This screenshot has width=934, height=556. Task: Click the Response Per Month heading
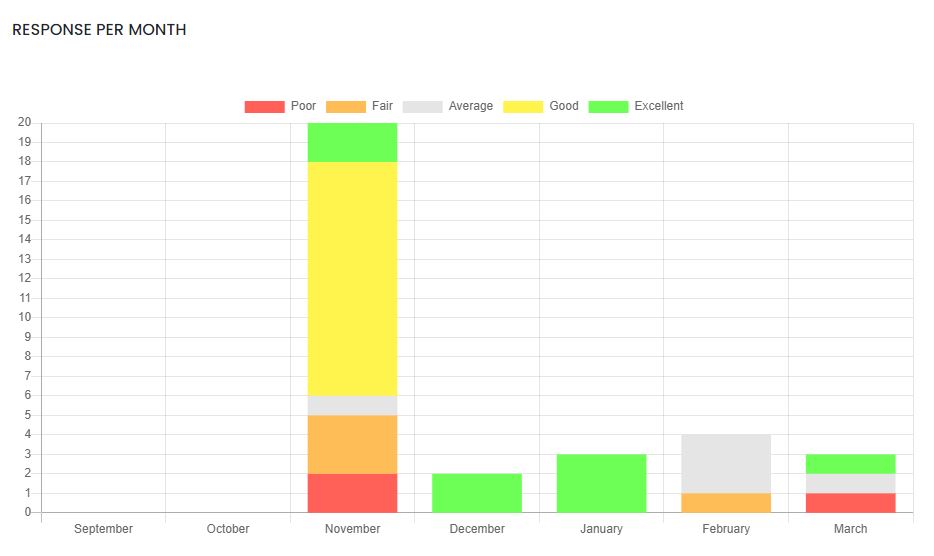pyautogui.click(x=99, y=30)
